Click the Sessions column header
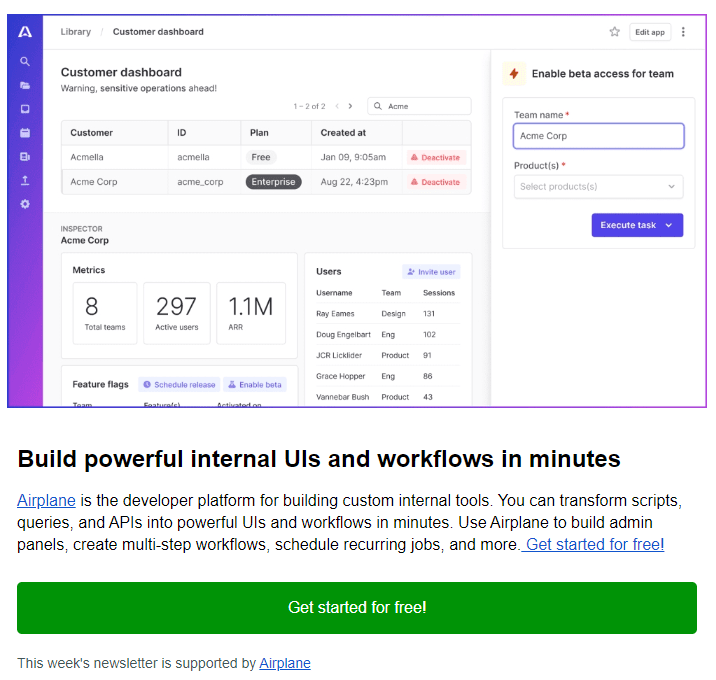This screenshot has height=680, width=716. [439, 293]
